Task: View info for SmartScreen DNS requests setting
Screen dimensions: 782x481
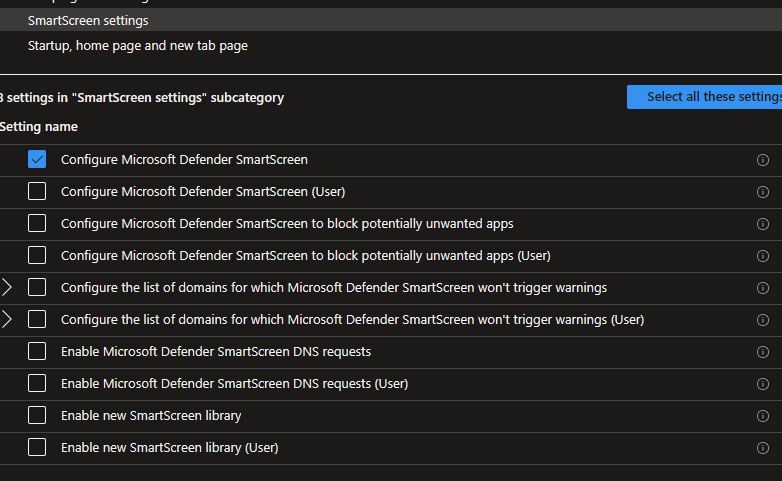Action: click(763, 352)
